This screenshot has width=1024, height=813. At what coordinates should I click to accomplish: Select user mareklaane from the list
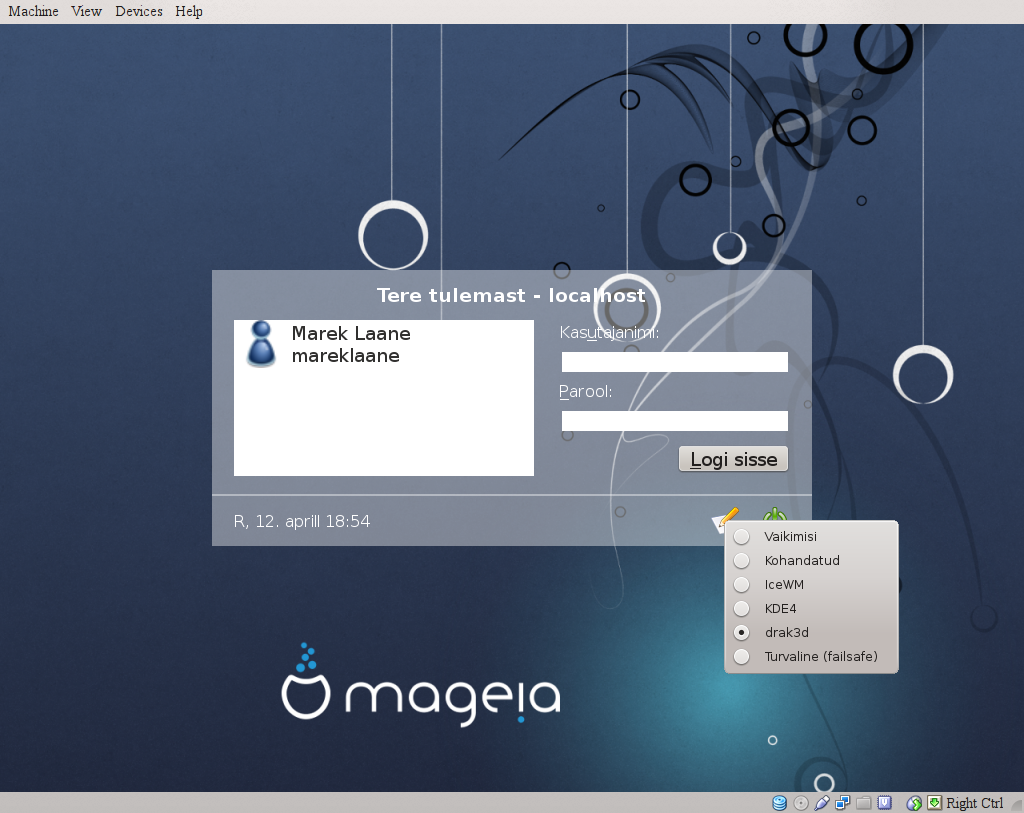tap(384, 344)
